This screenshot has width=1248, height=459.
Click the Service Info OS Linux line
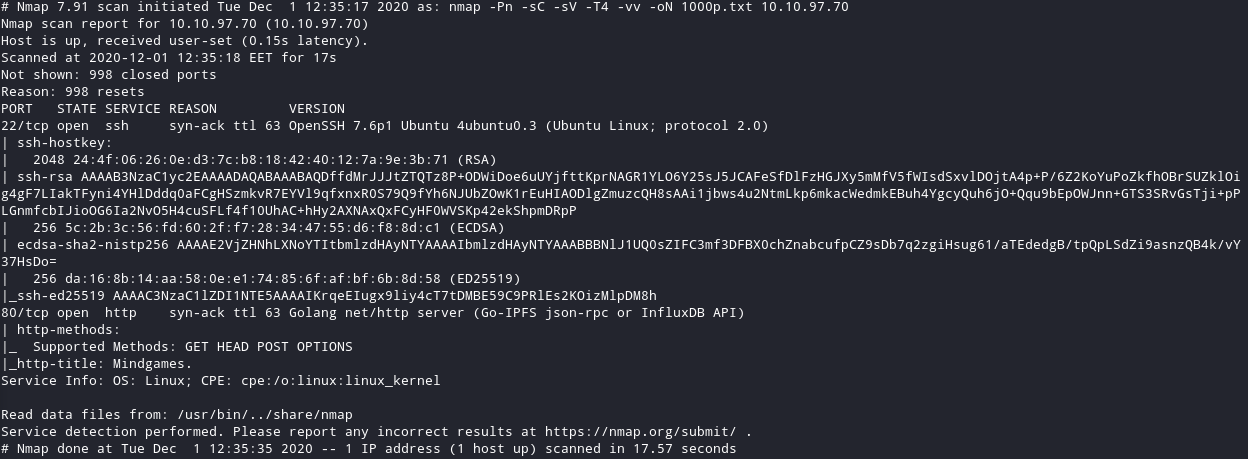click(221, 381)
